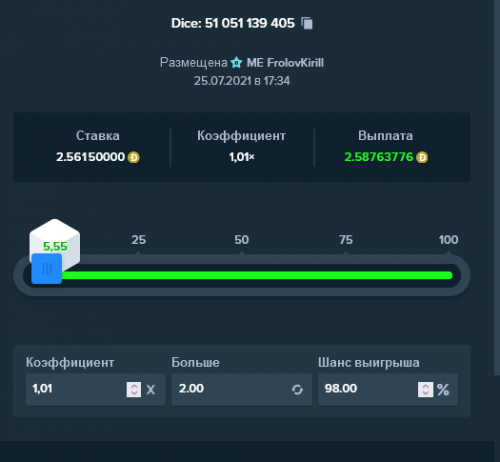The height and width of the screenshot is (462, 500).
Task: Click the Dice: 51 051 139 405 title
Action: click(x=233, y=23)
